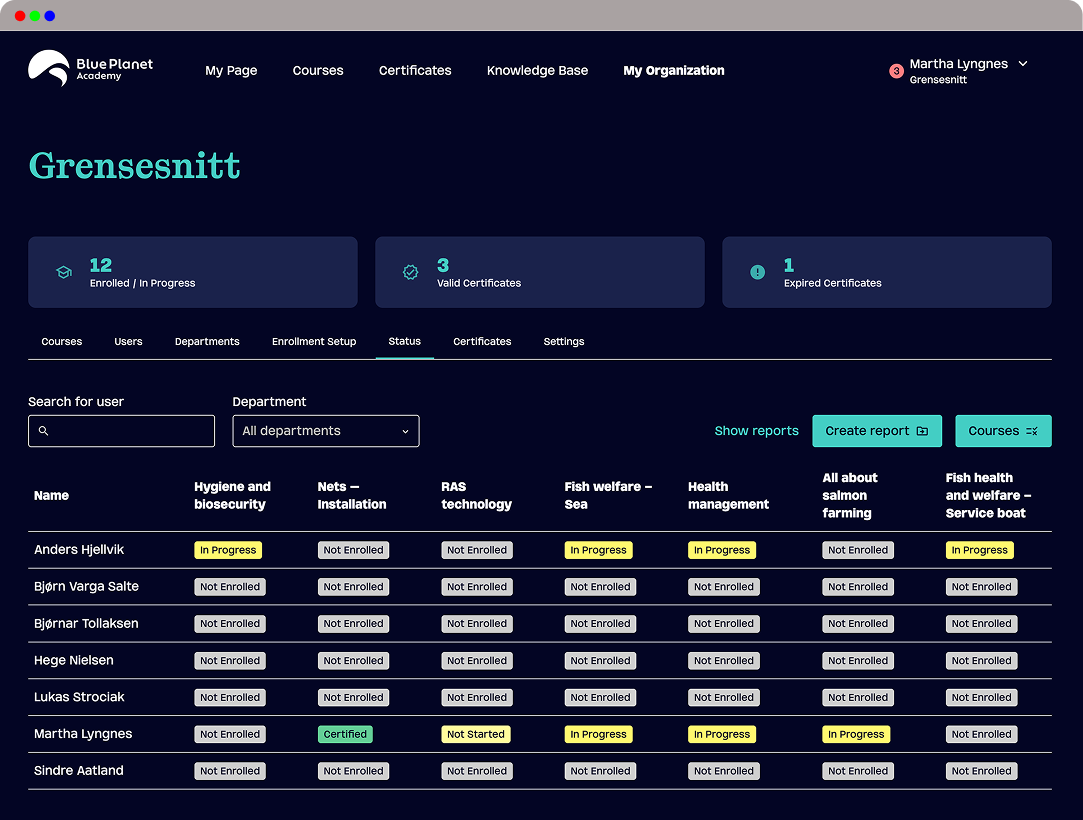Click Fish health and welfare – Service boat header

point(988,495)
